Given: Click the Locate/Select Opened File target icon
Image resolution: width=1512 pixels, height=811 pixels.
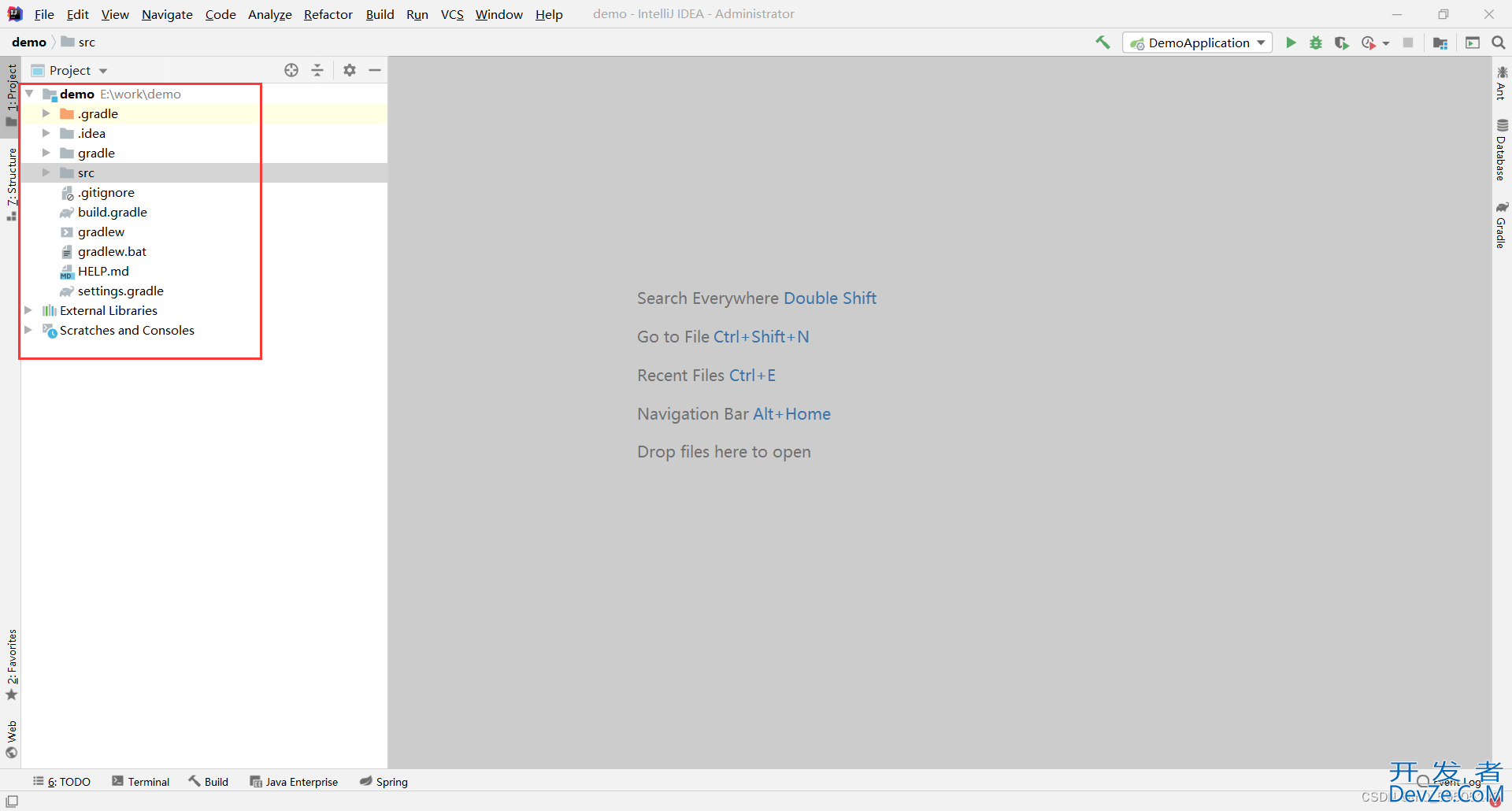Looking at the screenshot, I should (291, 70).
